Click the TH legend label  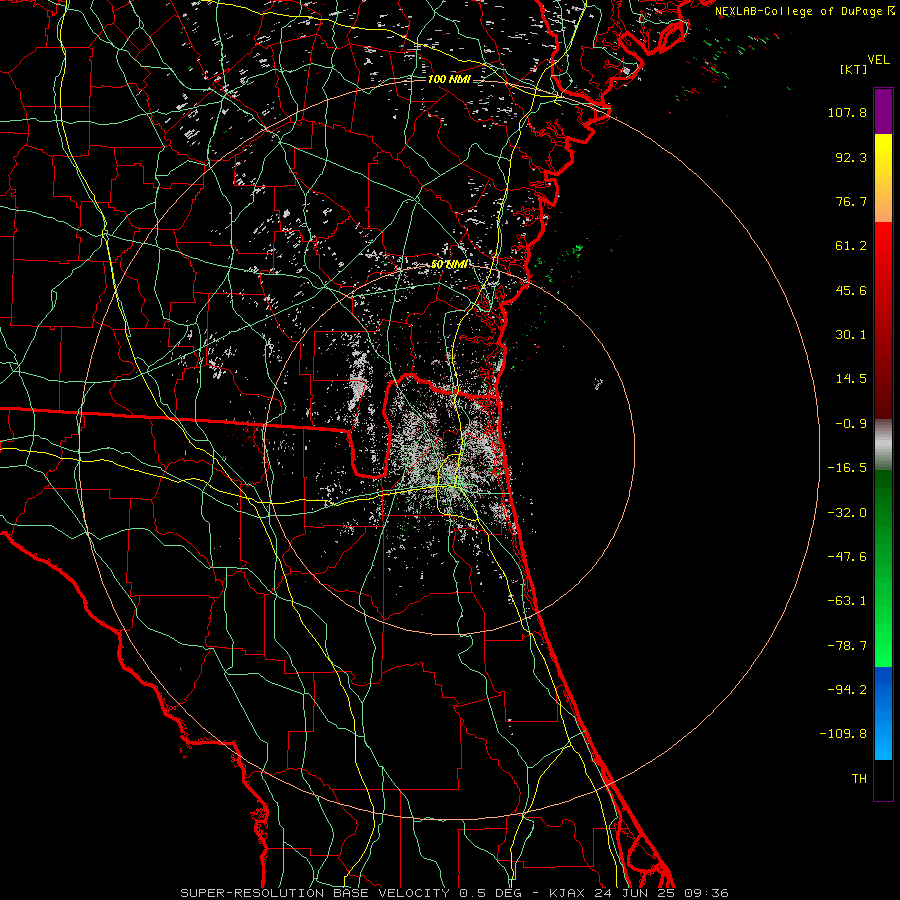tap(859, 779)
